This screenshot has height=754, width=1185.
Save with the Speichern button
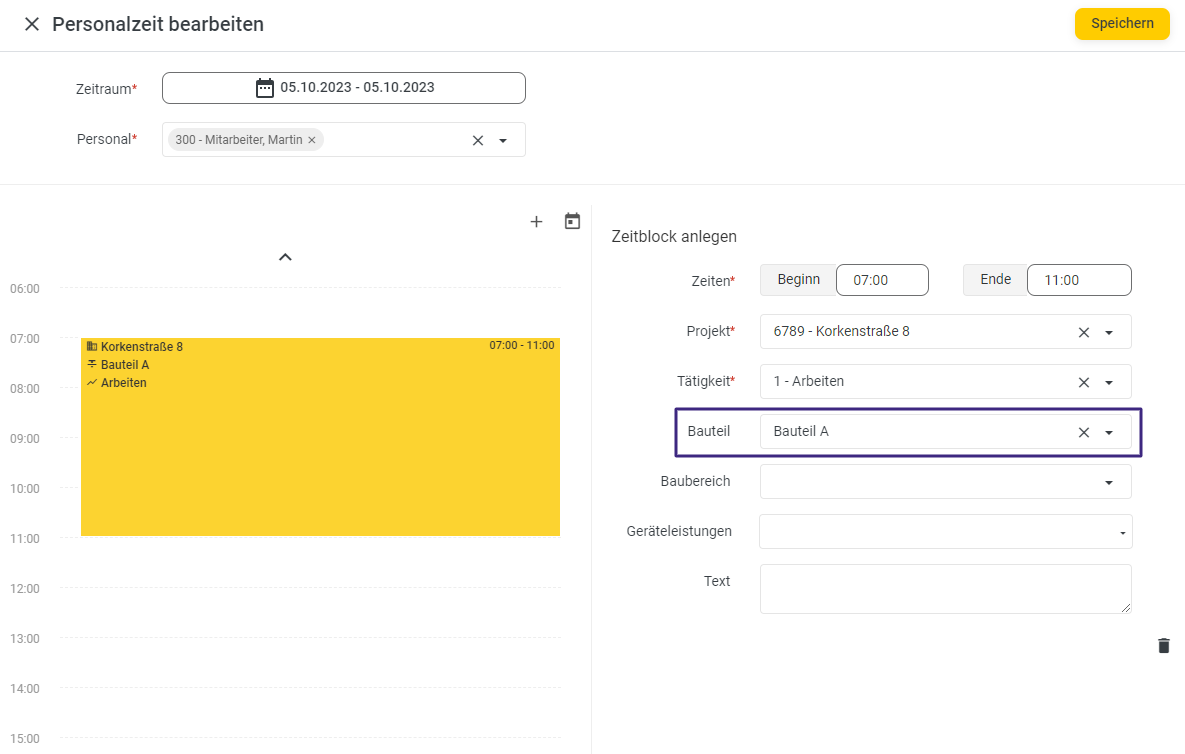[1122, 23]
